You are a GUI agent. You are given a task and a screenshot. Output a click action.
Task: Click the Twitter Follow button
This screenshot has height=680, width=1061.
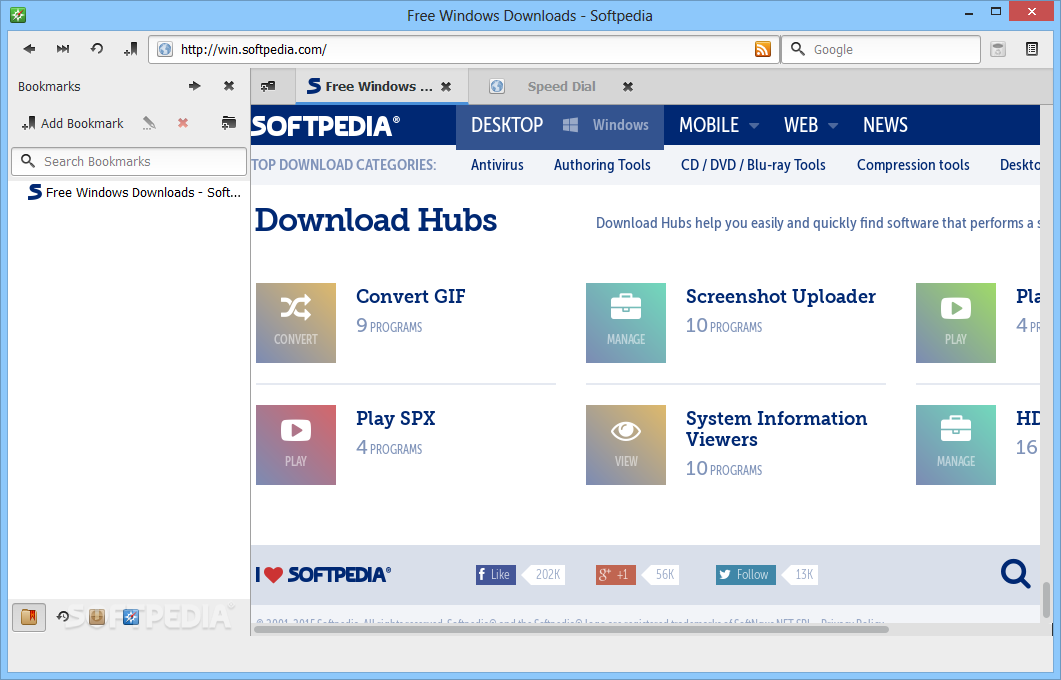pos(746,574)
